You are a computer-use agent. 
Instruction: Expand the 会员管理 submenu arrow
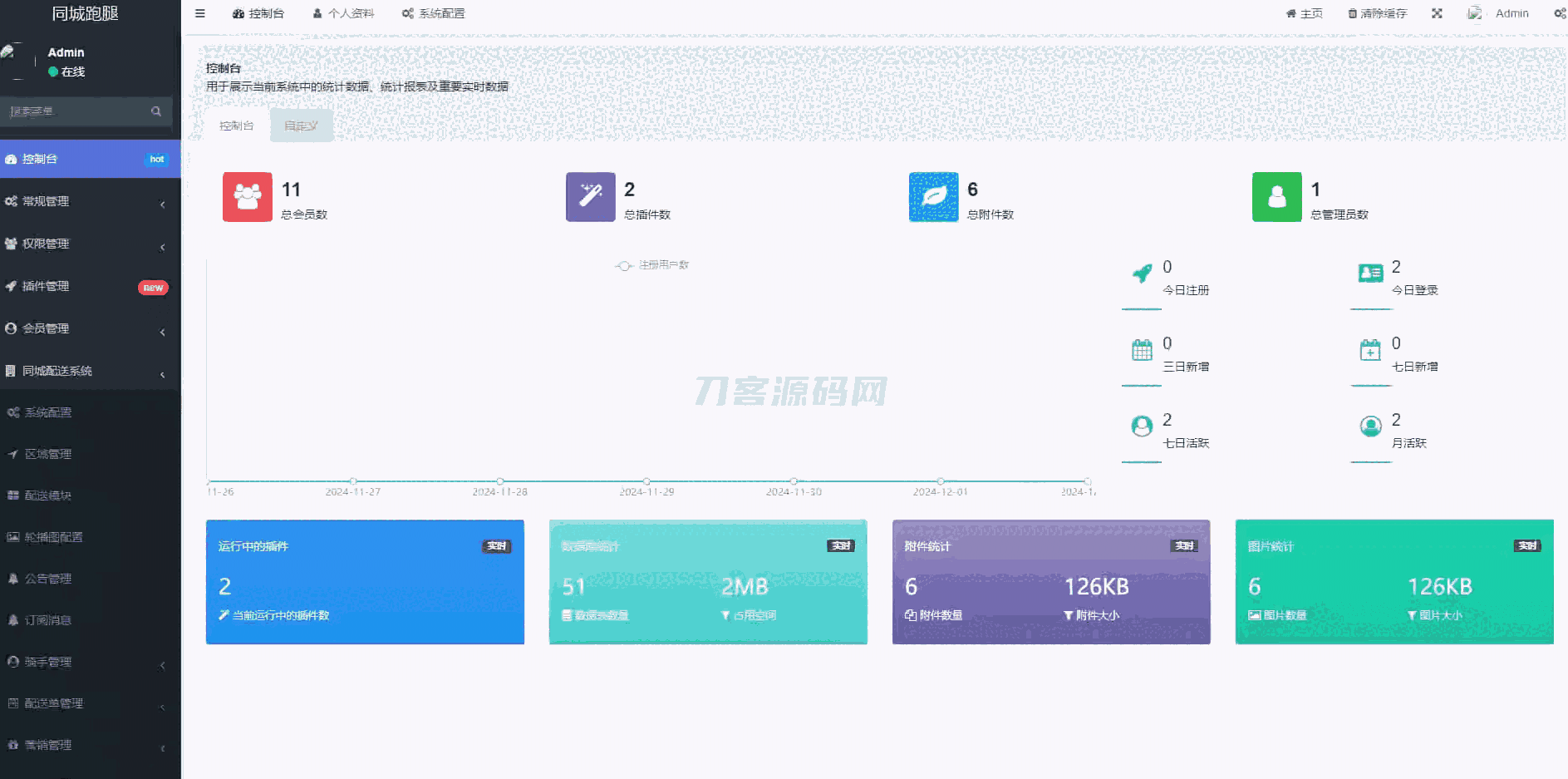[163, 333]
